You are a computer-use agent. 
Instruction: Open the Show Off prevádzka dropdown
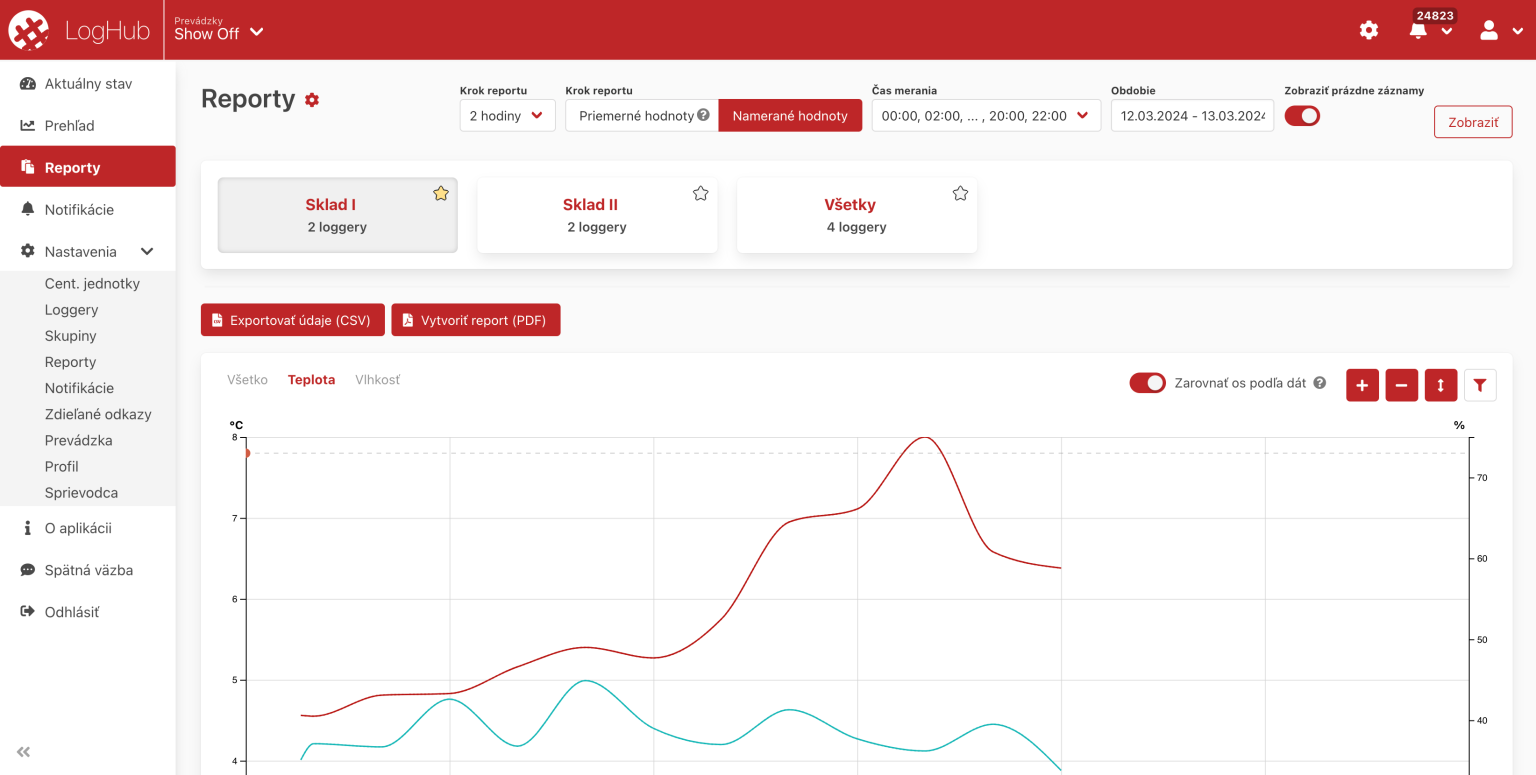coord(218,32)
